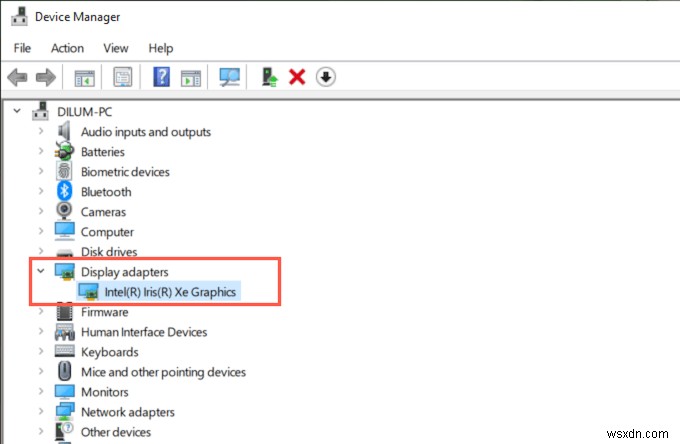Viewport: 680px width, 444px height.
Task: Click the Intel Iris Xe Graphics device icon
Action: pyautogui.click(x=88, y=292)
